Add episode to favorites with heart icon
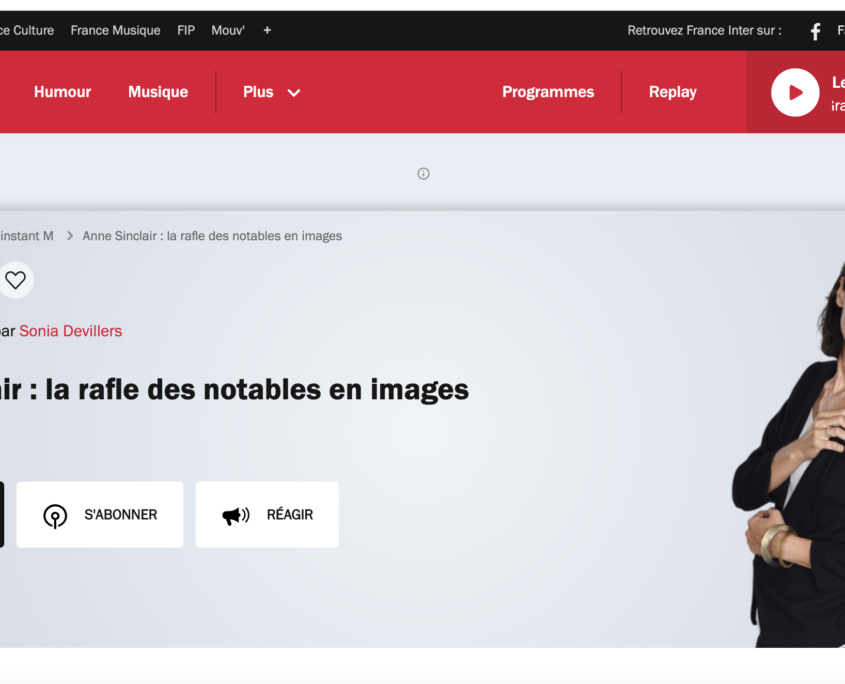The image size is (845, 684). coord(16,280)
